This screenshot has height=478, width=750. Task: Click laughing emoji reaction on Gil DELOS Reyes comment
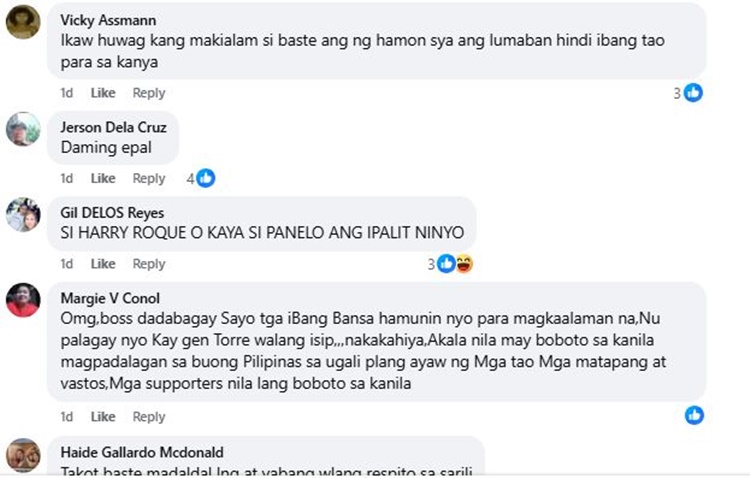click(x=464, y=264)
